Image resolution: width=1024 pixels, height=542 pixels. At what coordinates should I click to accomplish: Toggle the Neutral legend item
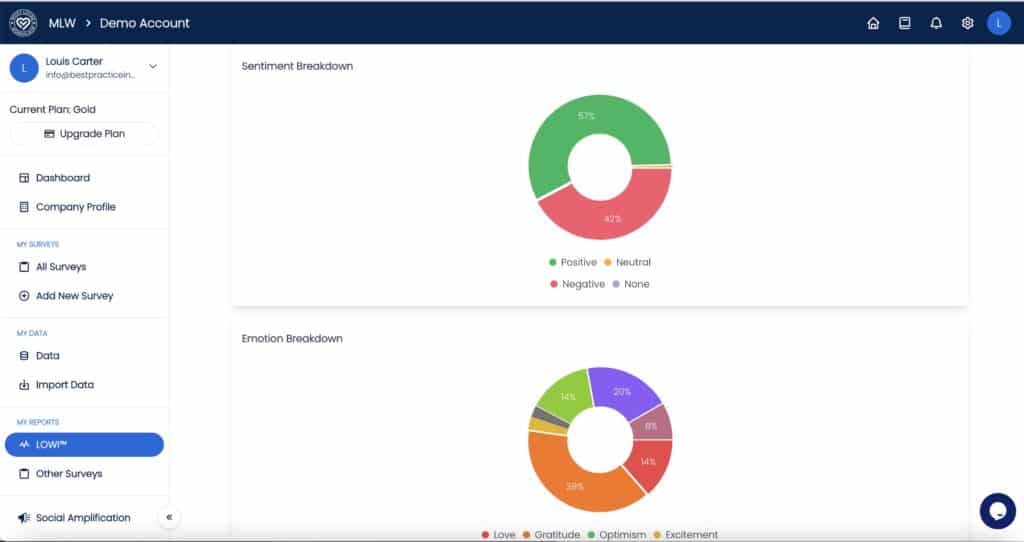click(x=627, y=263)
